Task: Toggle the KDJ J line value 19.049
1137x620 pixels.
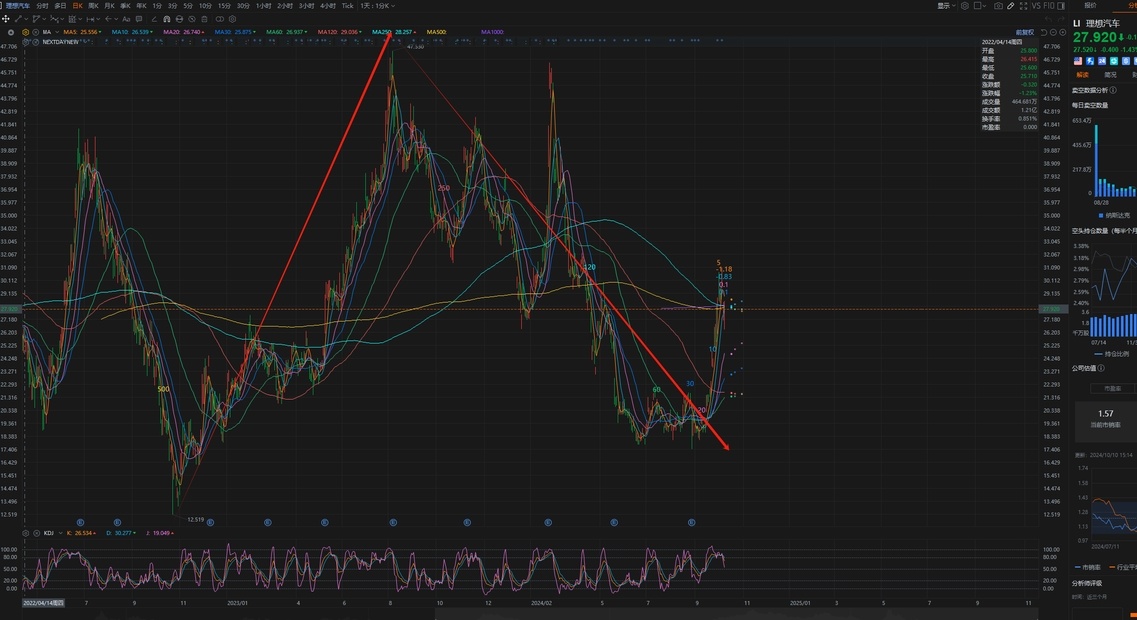Action: (160, 533)
